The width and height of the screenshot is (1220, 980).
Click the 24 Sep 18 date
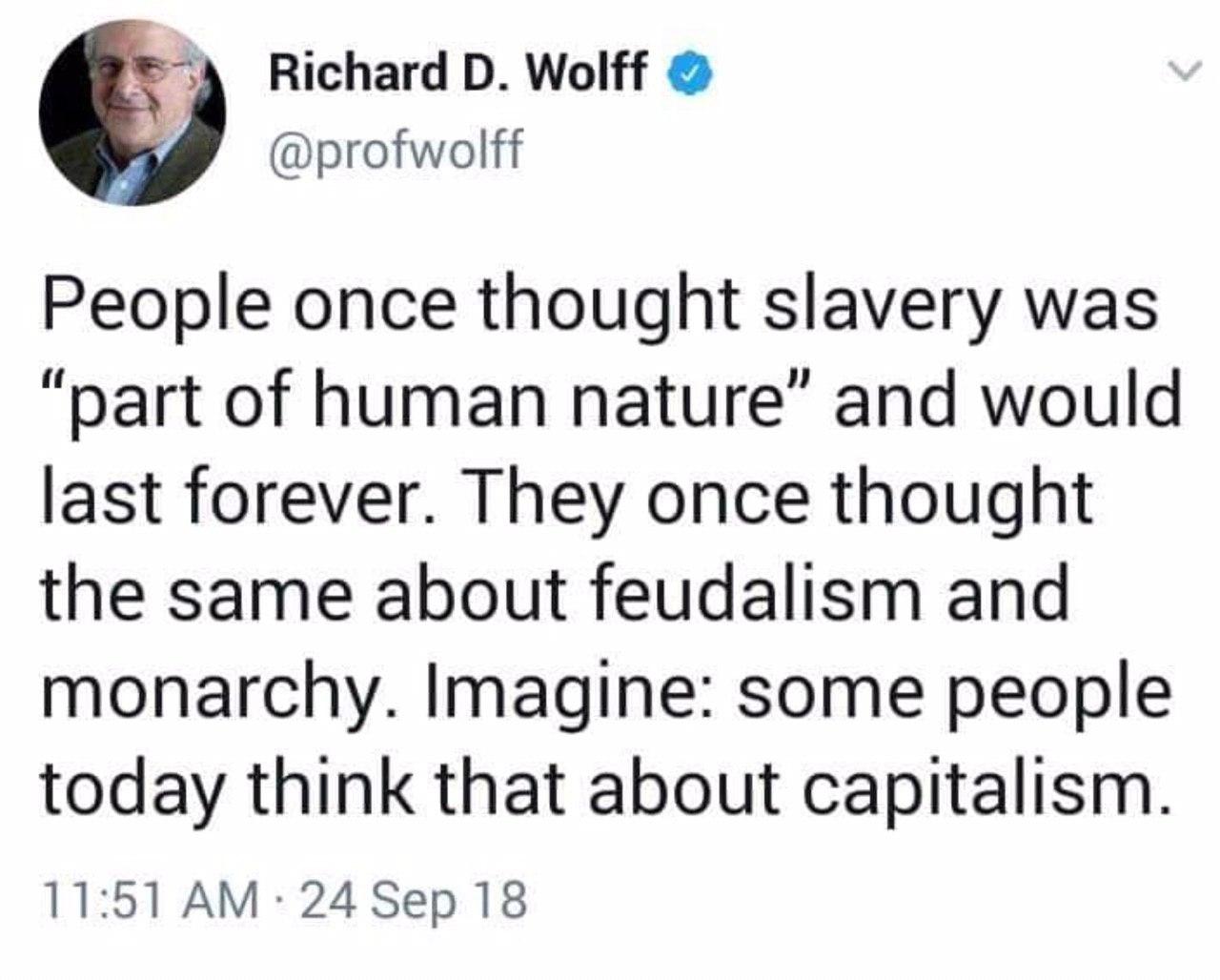click(413, 898)
